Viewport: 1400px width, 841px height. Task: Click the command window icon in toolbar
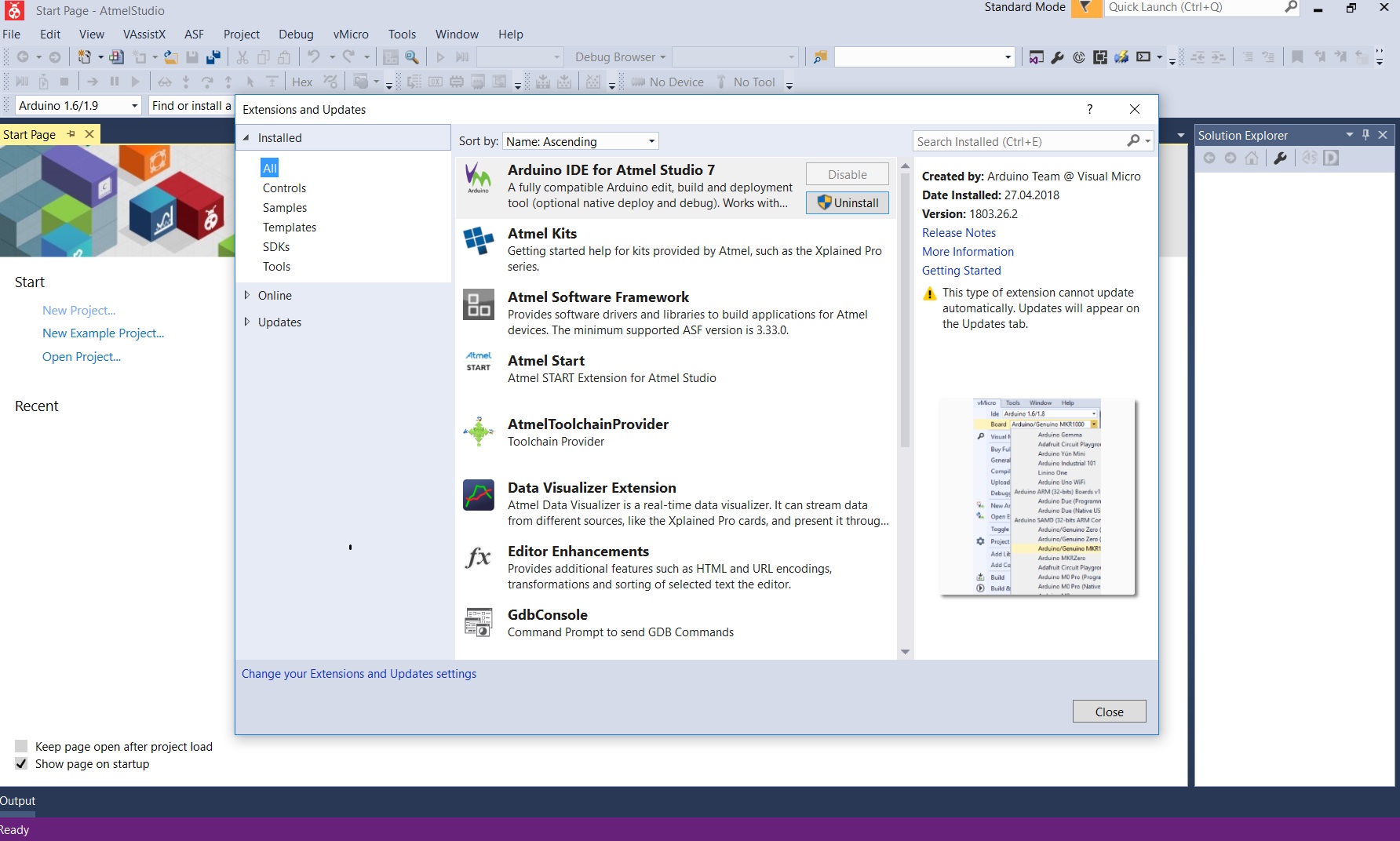pyautogui.click(x=1143, y=57)
